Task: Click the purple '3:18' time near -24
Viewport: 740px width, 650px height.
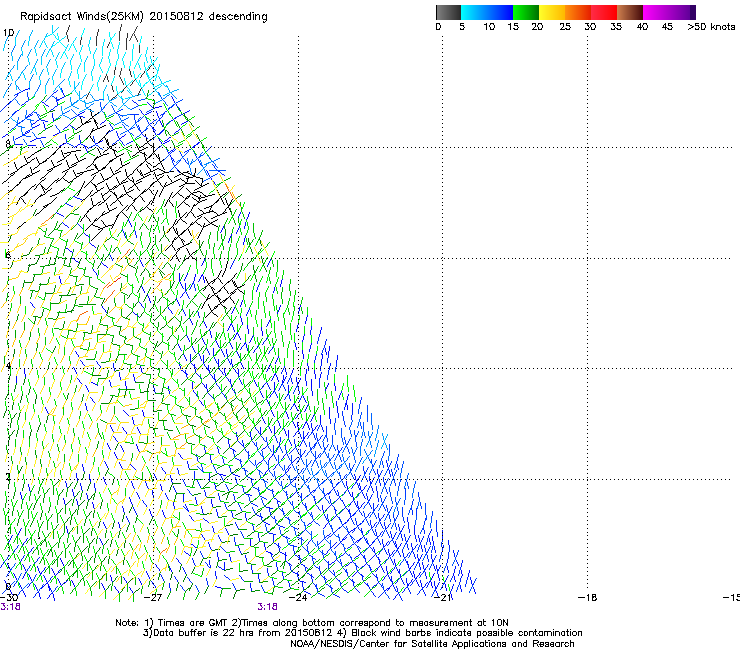Action: click(x=267, y=607)
